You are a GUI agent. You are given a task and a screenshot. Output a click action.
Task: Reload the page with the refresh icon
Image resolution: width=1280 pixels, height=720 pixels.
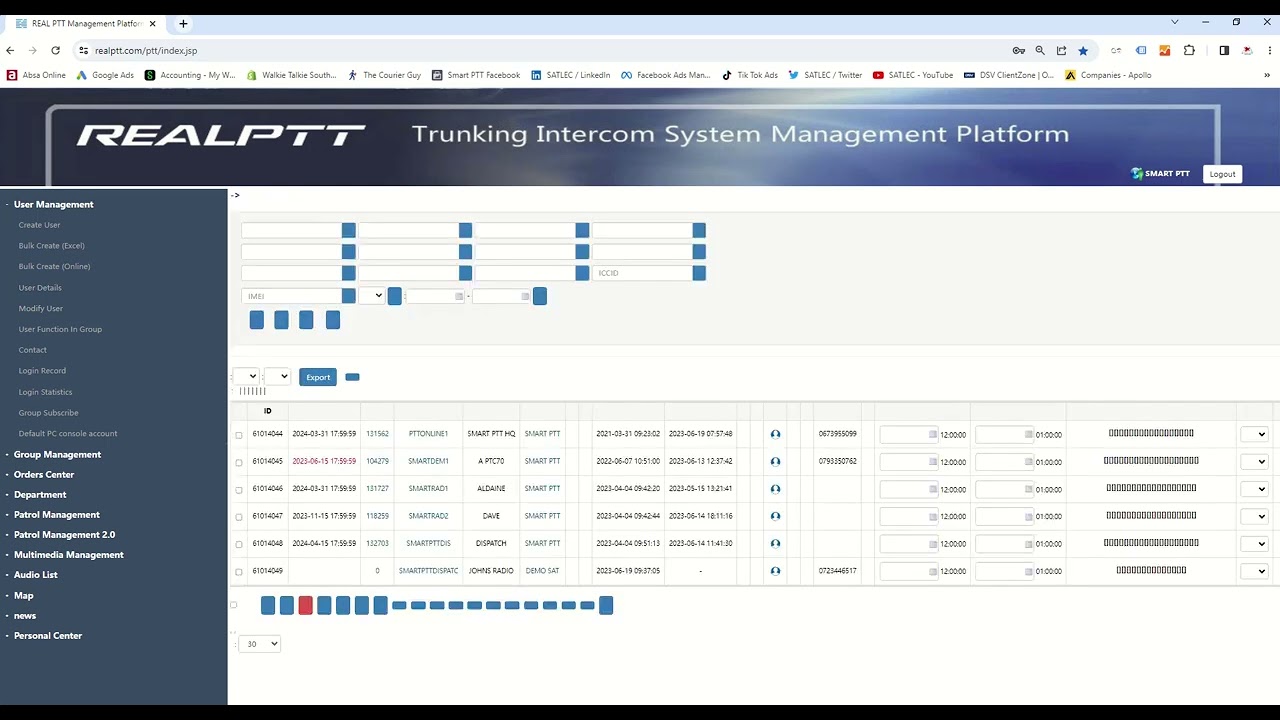click(55, 50)
